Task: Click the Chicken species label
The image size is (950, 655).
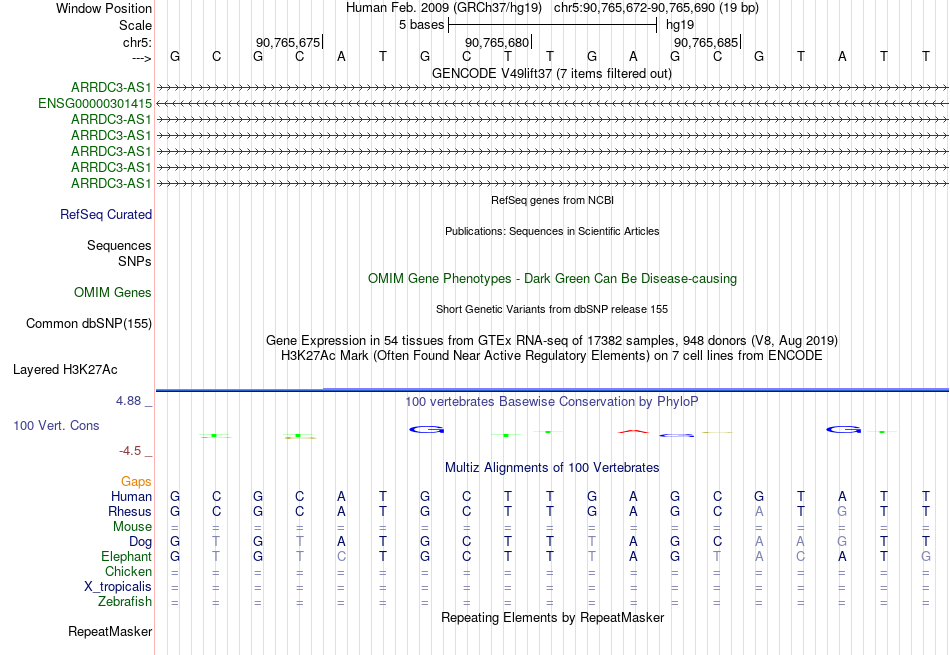Action: [x=128, y=572]
